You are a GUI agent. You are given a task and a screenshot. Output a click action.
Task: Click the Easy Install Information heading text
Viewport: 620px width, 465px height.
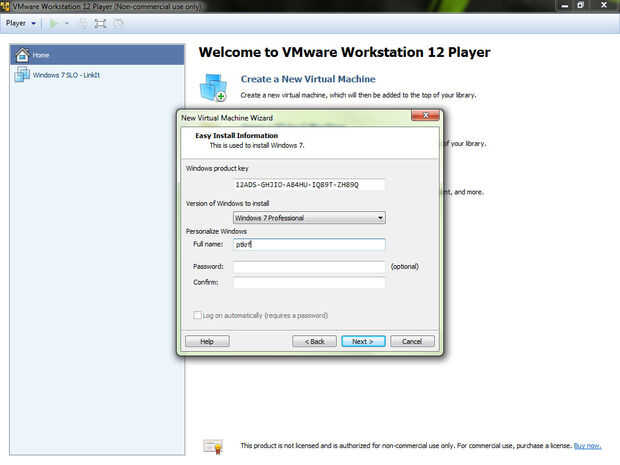pos(236,136)
